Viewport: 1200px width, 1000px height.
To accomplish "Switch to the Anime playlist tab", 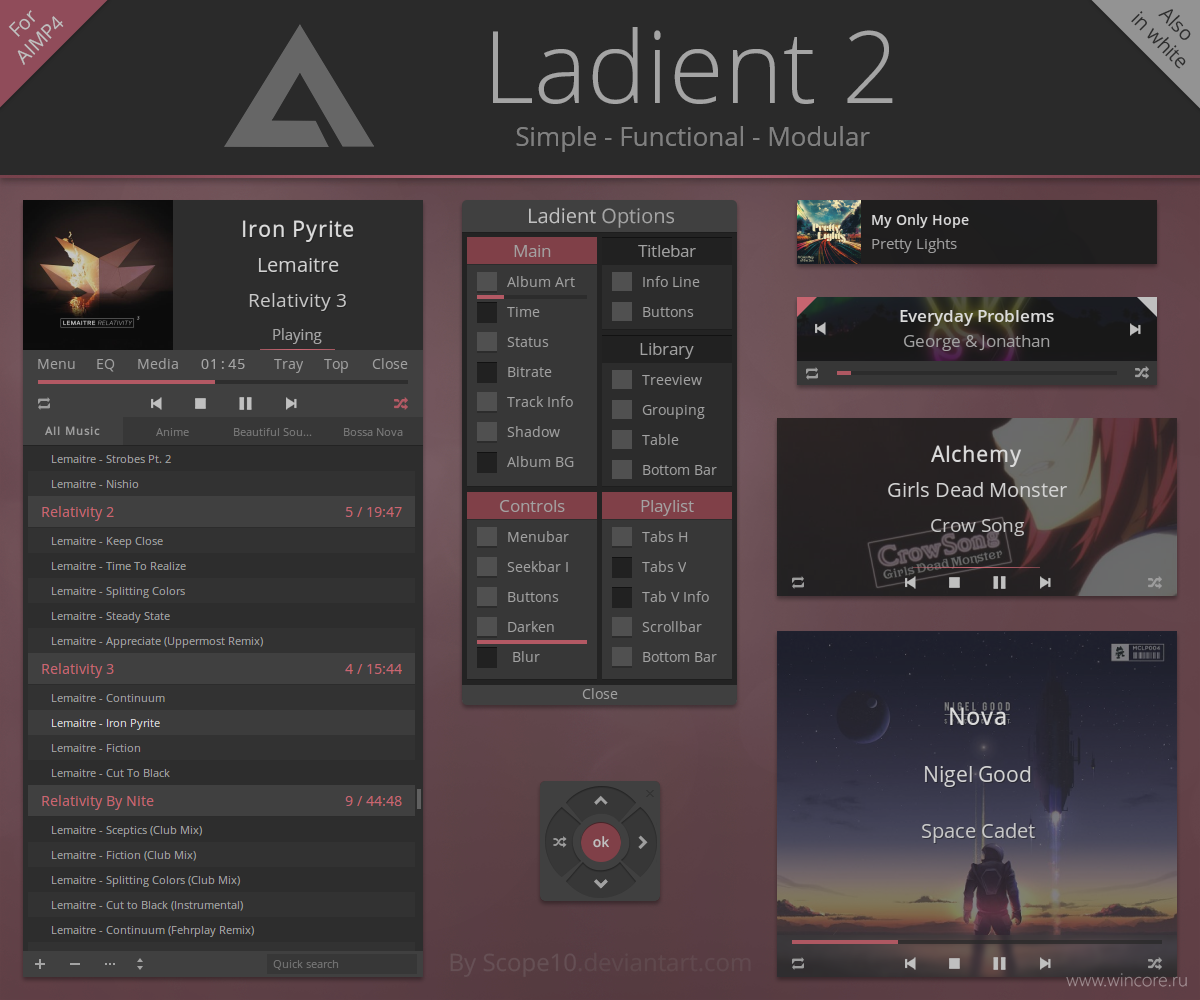I will (x=173, y=432).
